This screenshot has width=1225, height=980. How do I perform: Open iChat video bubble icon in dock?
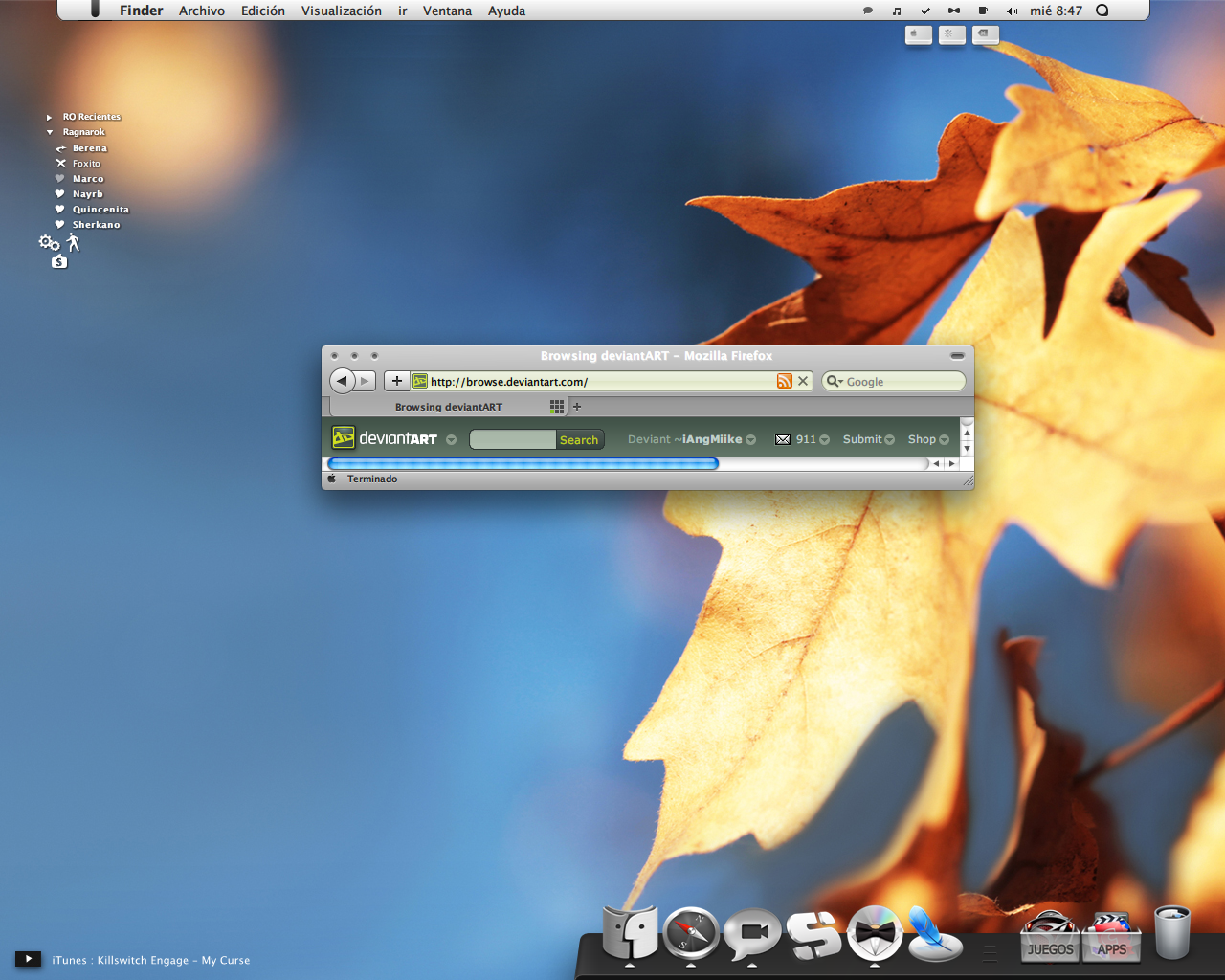(752, 933)
